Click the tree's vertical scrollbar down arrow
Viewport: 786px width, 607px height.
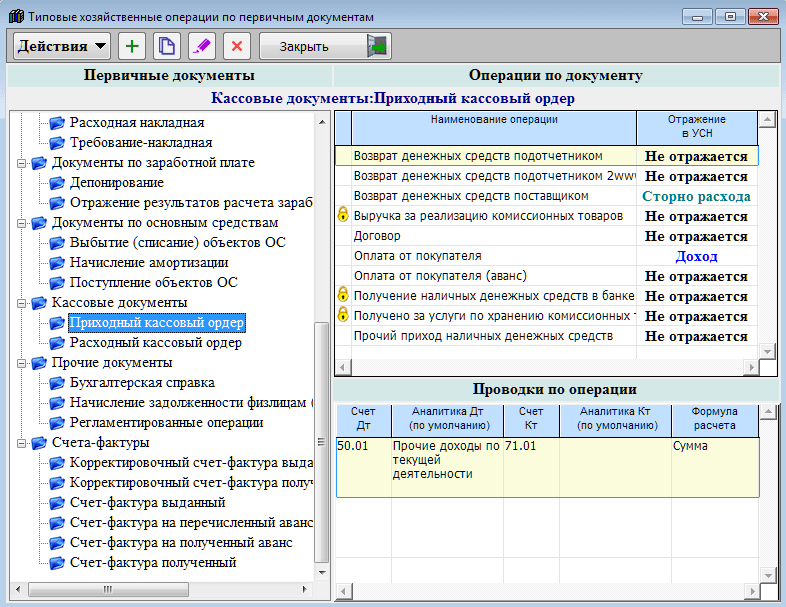point(322,572)
